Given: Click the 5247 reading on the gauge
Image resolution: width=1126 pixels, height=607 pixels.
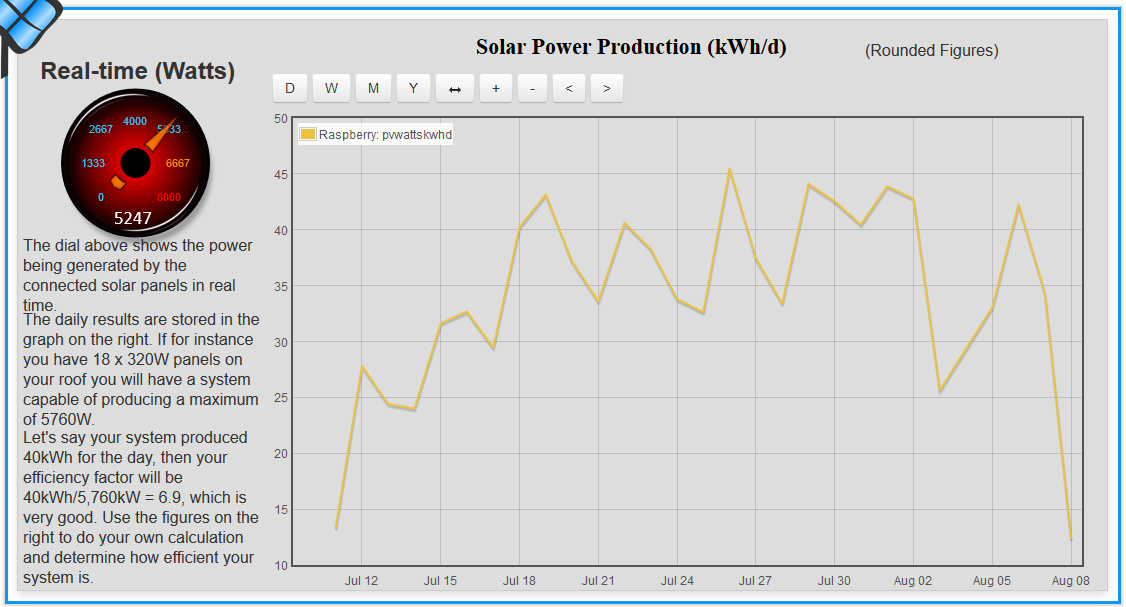Looking at the screenshot, I should (133, 218).
